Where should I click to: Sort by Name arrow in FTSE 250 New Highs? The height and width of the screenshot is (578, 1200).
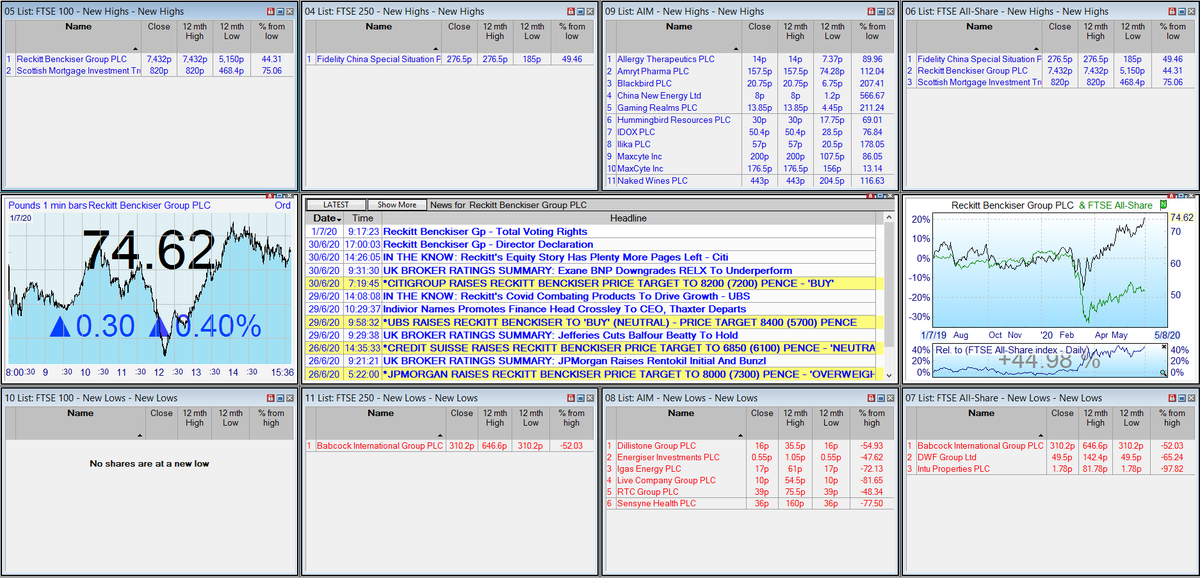[435, 48]
